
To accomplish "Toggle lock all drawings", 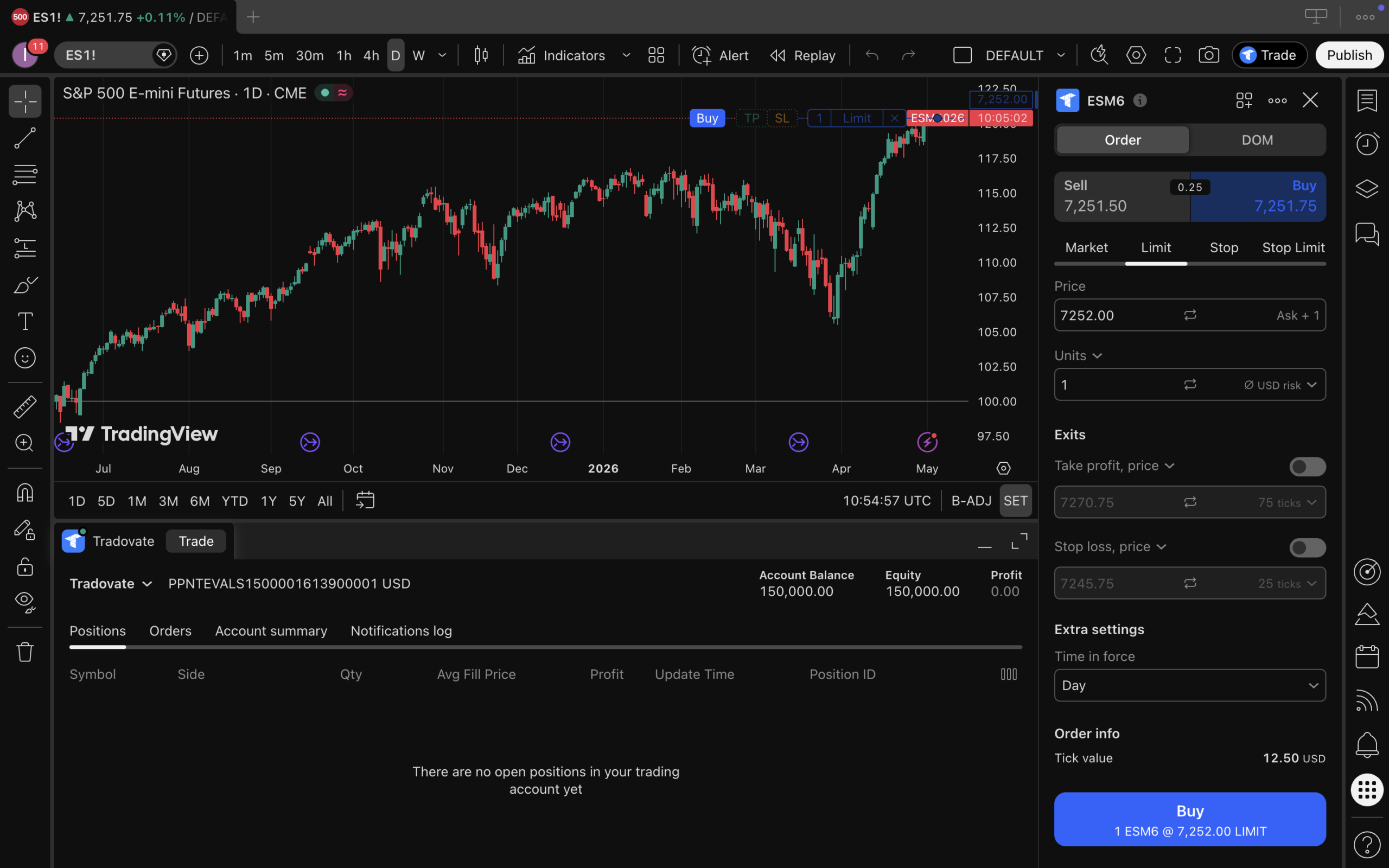I will [24, 566].
